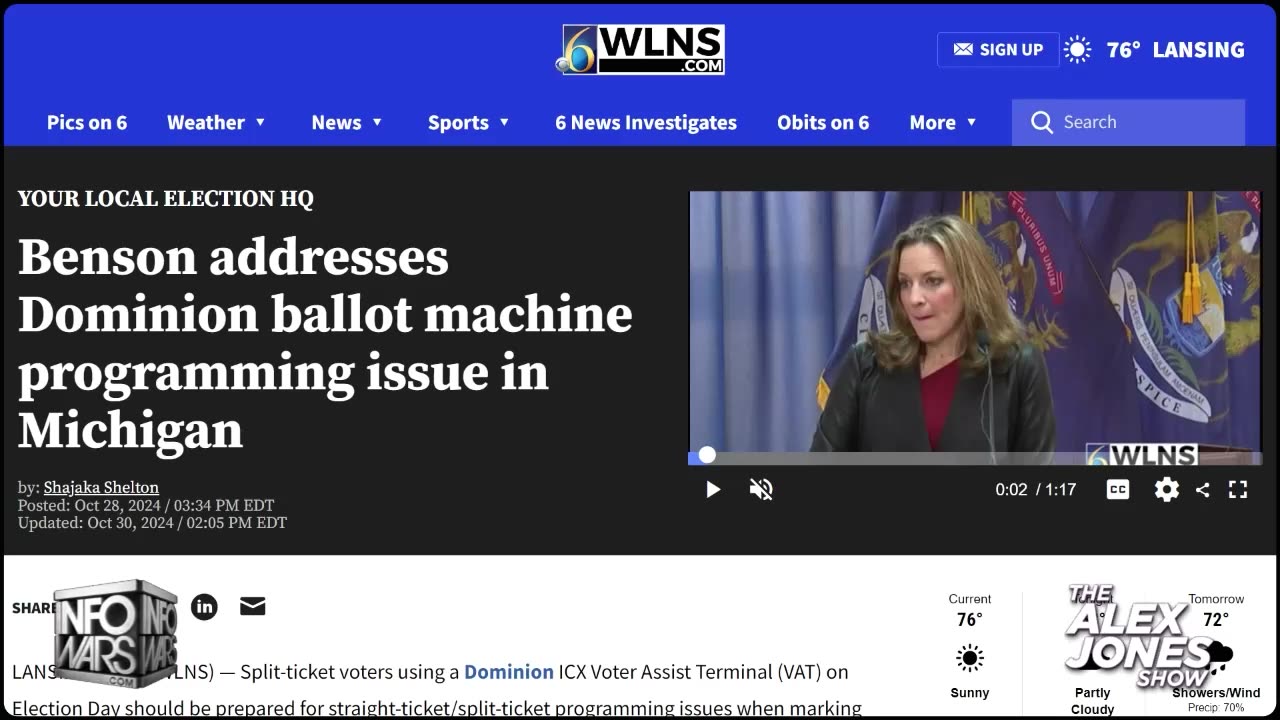Open the Dominion link in article
The width and height of the screenshot is (1280, 720).
[508, 672]
